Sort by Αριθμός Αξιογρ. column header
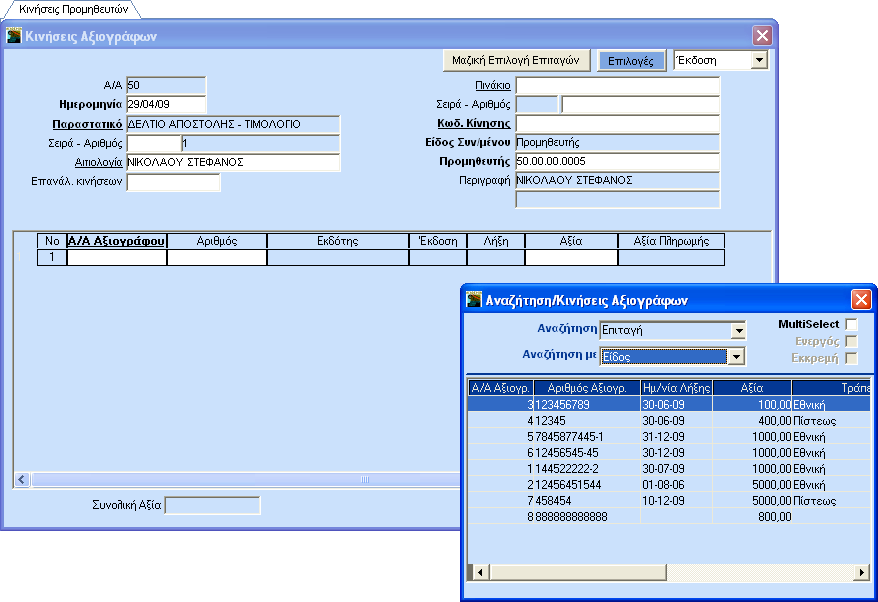Image resolution: width=878 pixels, height=602 pixels. [x=587, y=388]
